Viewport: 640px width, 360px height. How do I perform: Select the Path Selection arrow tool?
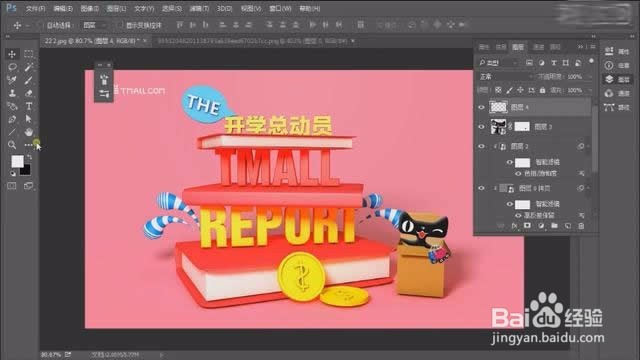(28, 119)
